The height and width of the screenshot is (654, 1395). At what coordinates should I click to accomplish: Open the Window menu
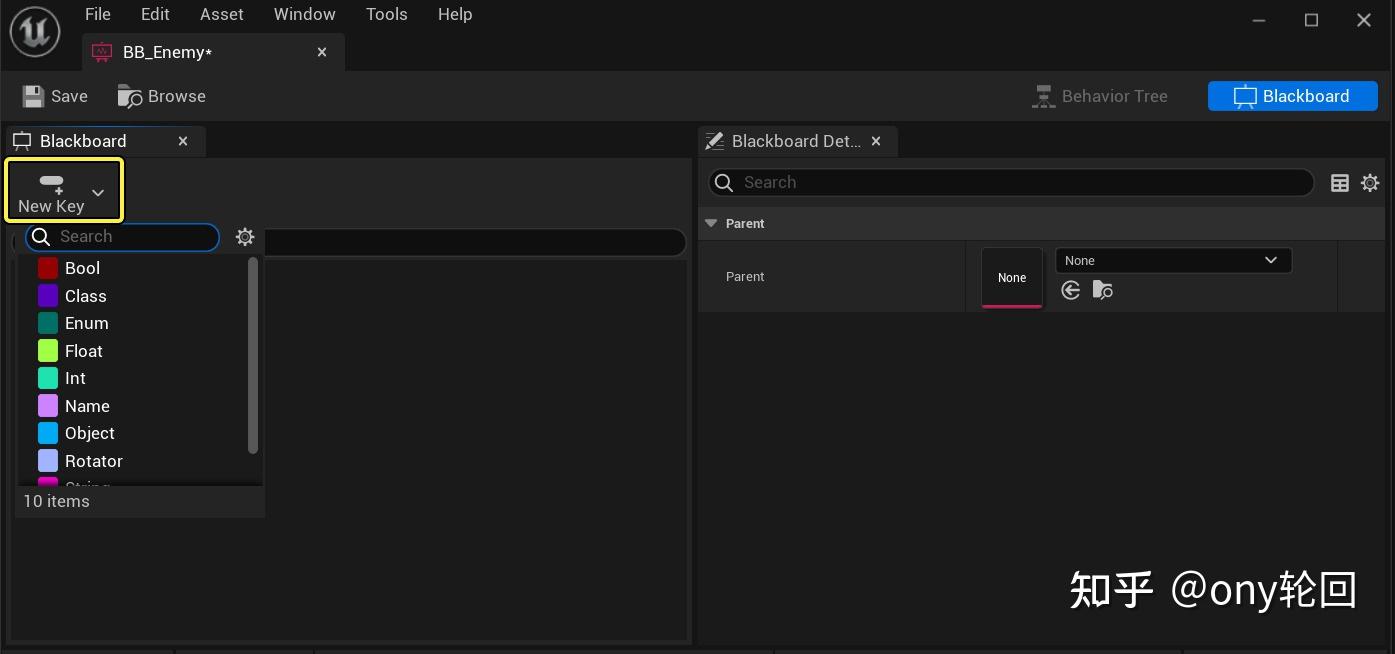304,14
